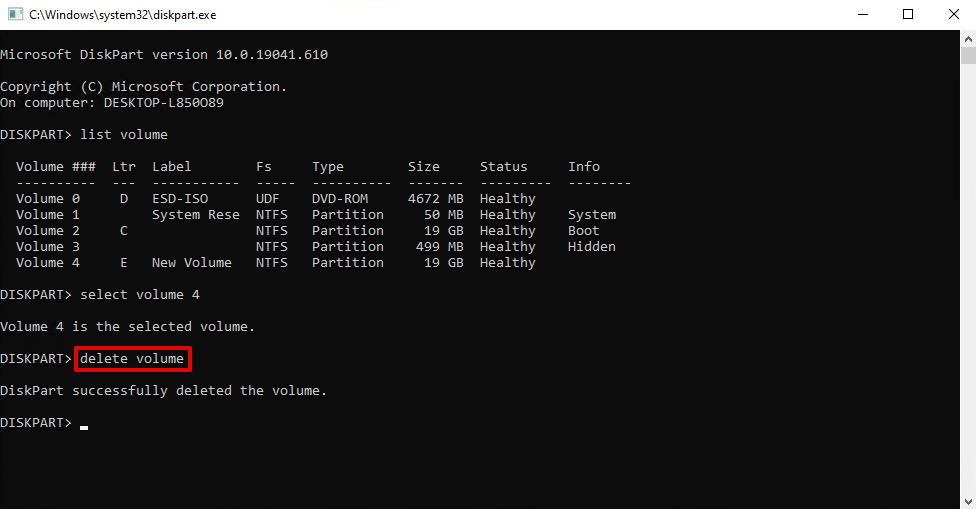Click the 'Info' column header
Image resolution: width=976 pixels, height=509 pixels.
point(584,167)
